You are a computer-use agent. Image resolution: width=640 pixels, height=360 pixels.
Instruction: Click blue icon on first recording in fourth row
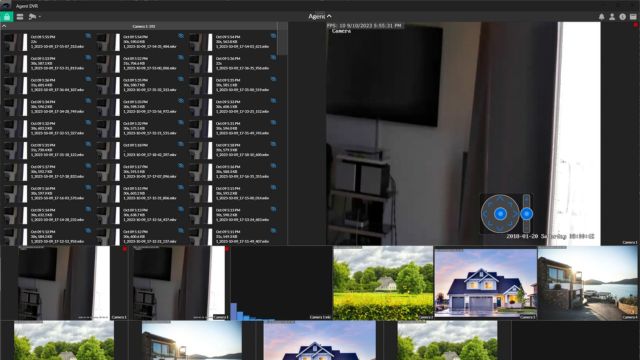(88, 101)
